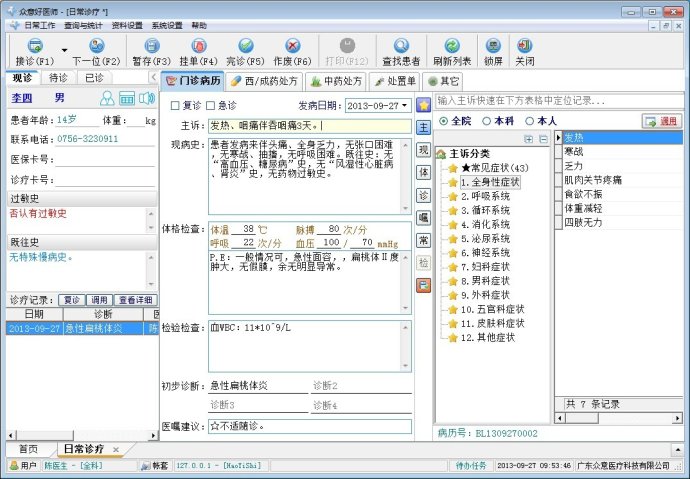Select the 常 side button
Viewport: 690px width, 479px height.
tap(423, 240)
